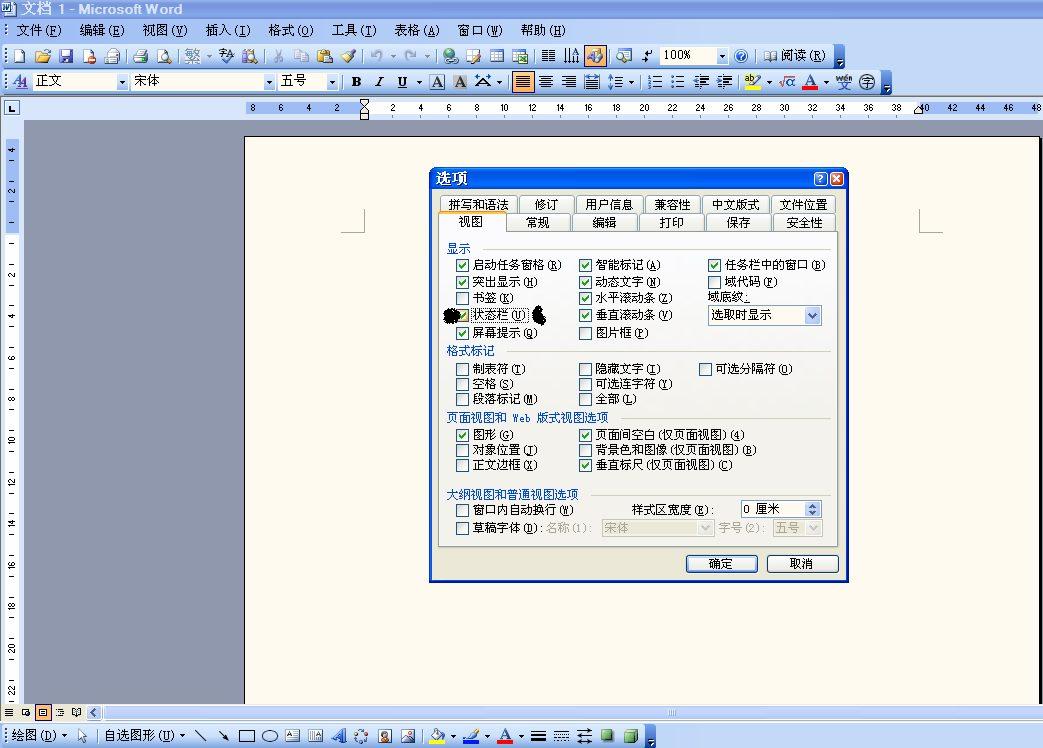Open the zoom 100% dropdown
1043x748 pixels.
click(x=722, y=56)
